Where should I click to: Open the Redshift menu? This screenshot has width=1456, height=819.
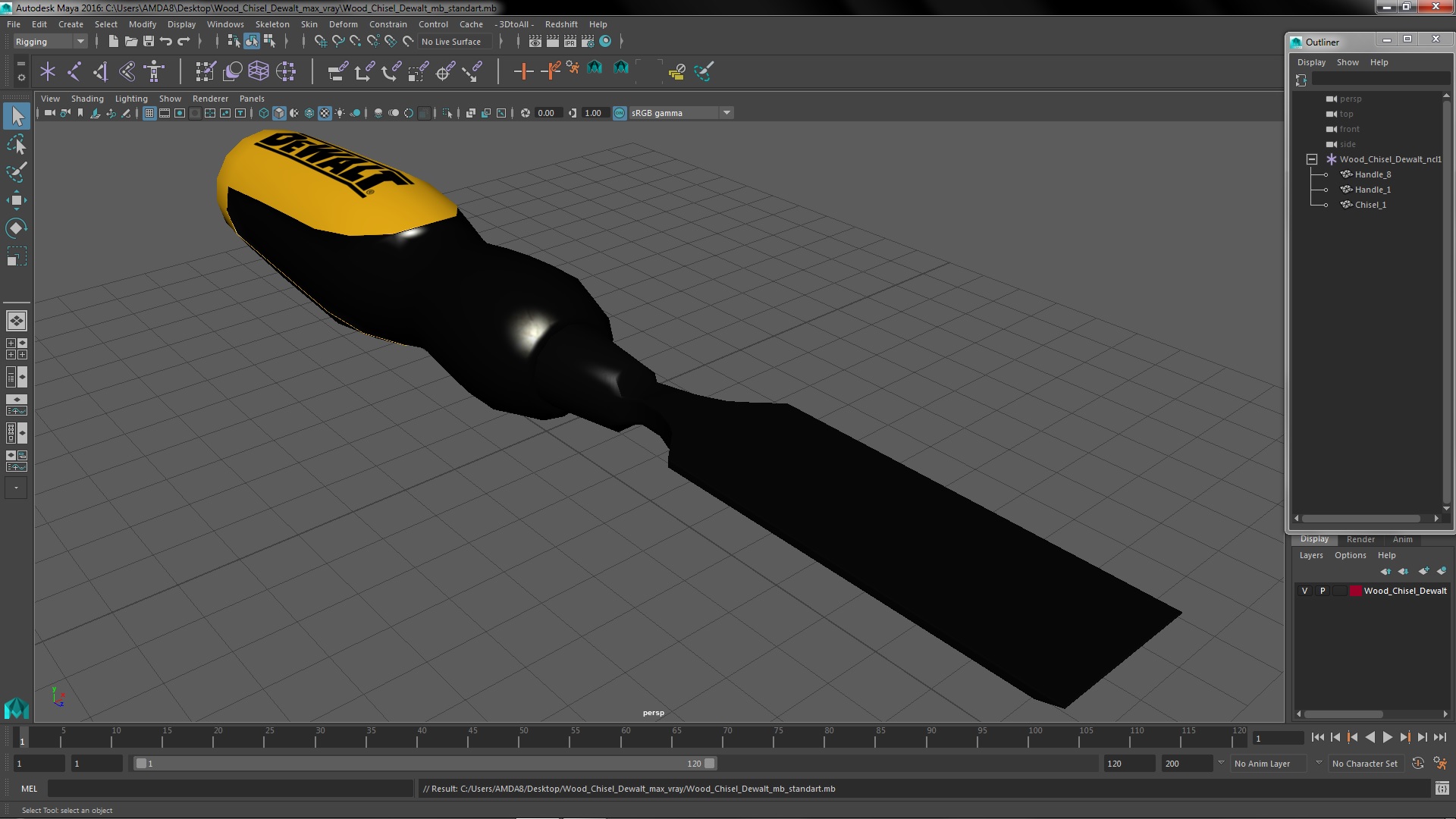click(x=561, y=24)
